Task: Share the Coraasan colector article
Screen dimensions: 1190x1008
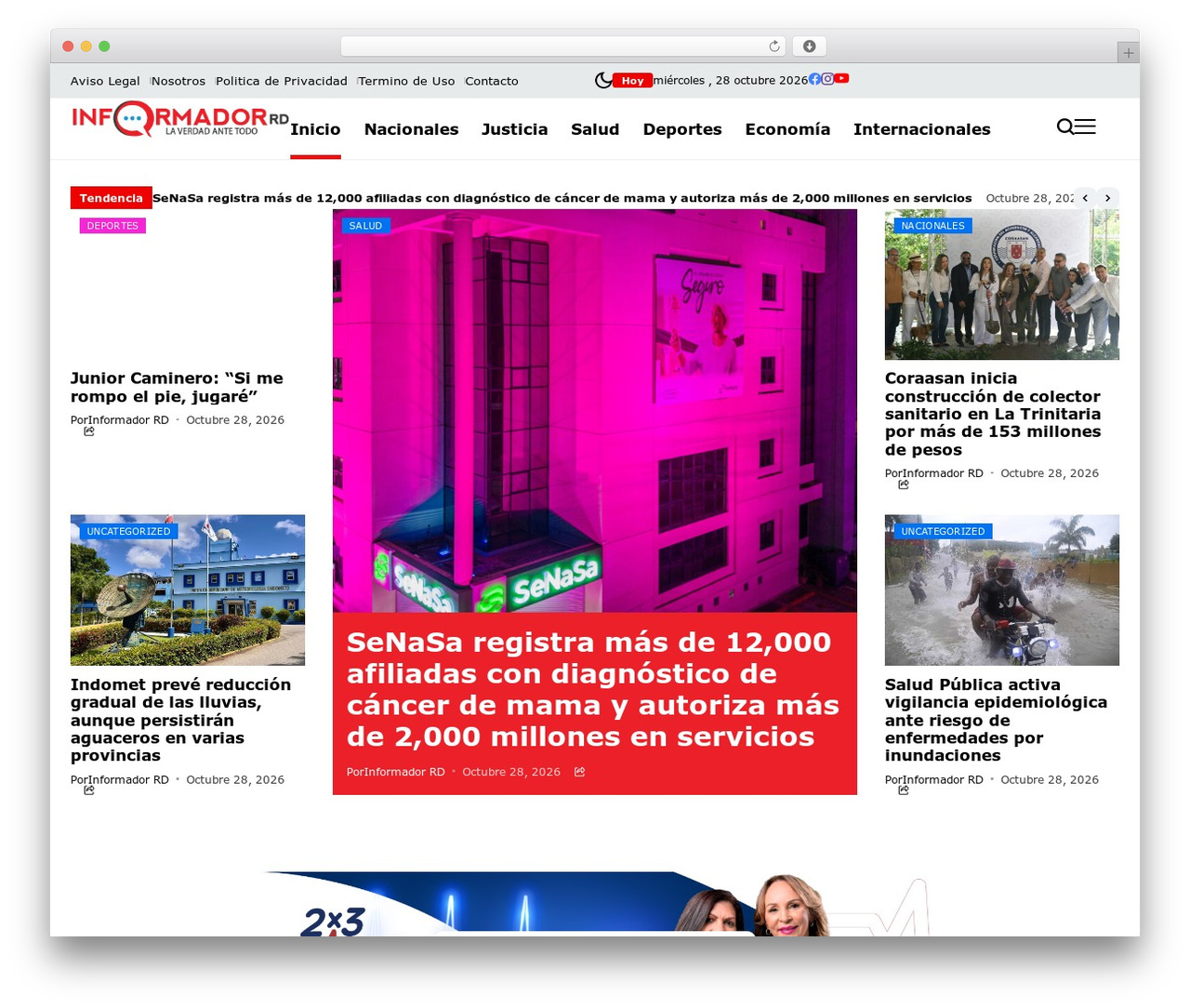Action: 904,484
